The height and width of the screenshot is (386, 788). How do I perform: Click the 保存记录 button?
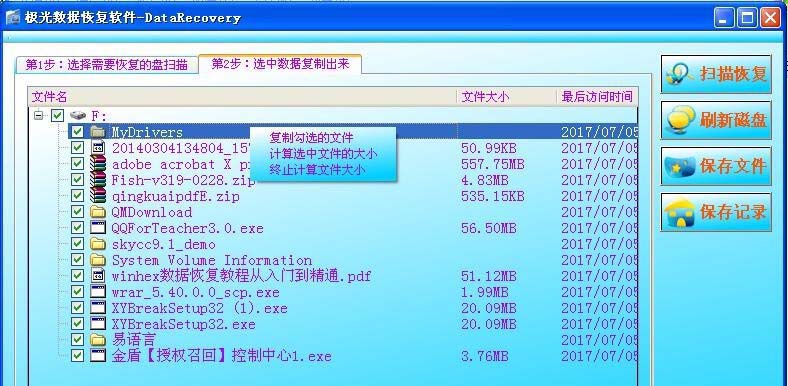[716, 212]
